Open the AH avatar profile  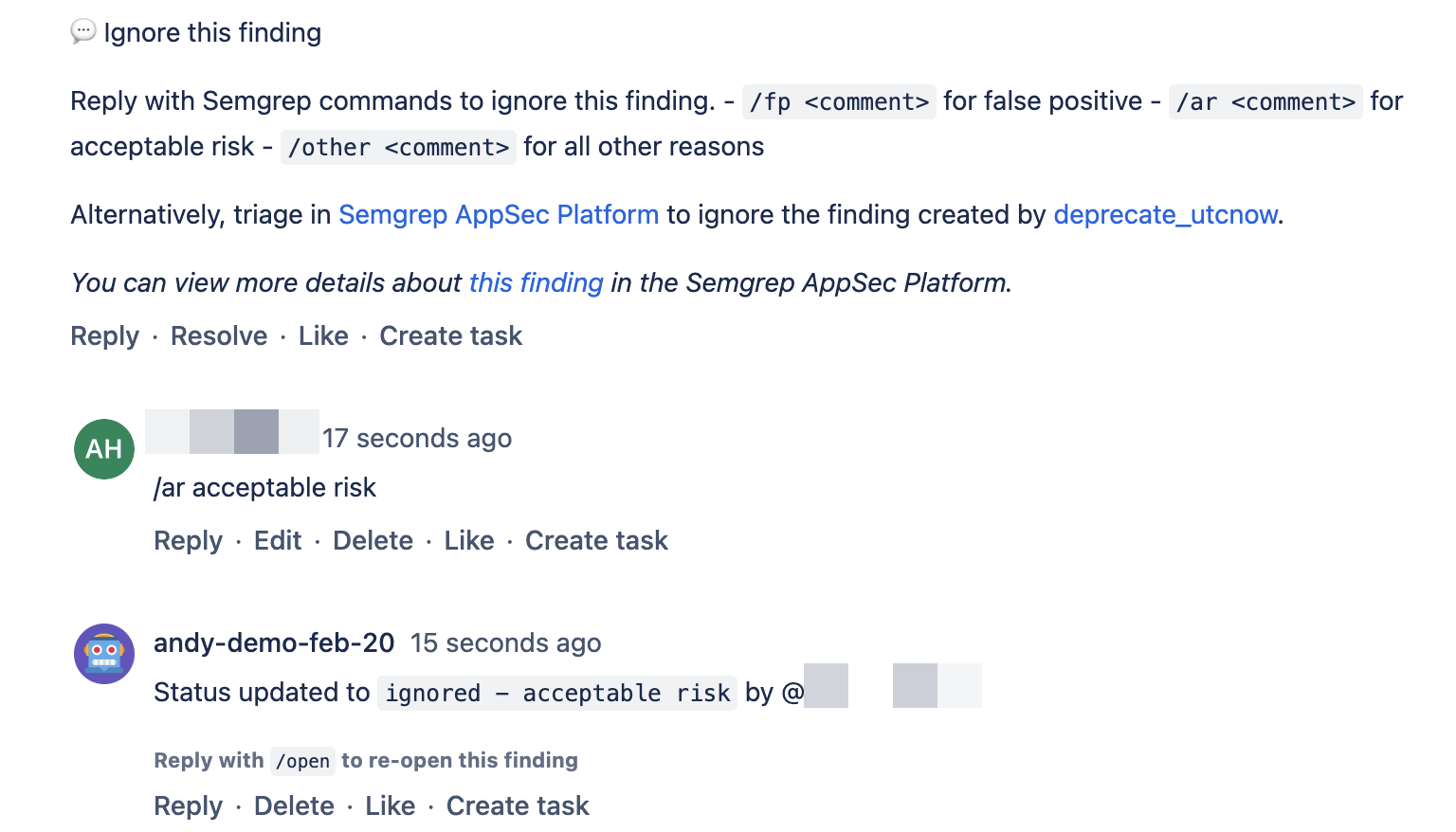pyautogui.click(x=103, y=449)
